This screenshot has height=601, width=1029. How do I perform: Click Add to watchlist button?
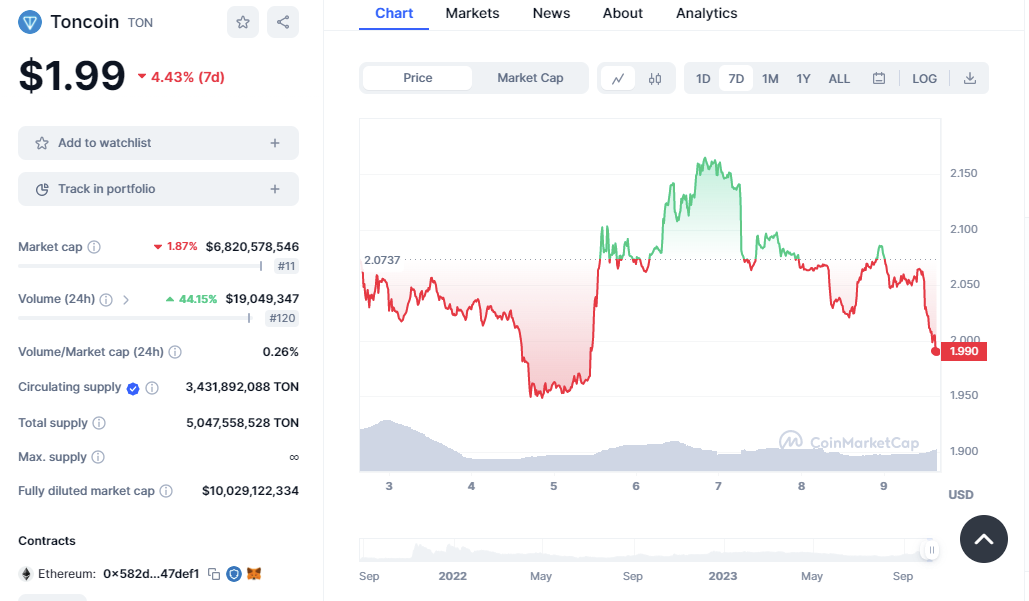[x=158, y=143]
